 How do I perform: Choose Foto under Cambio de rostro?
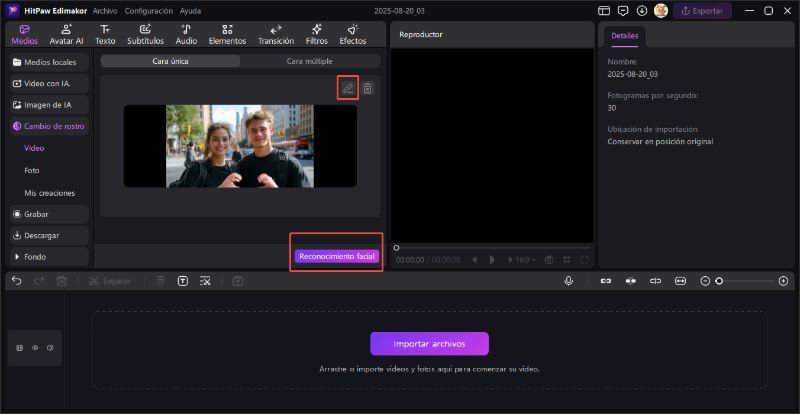32,171
